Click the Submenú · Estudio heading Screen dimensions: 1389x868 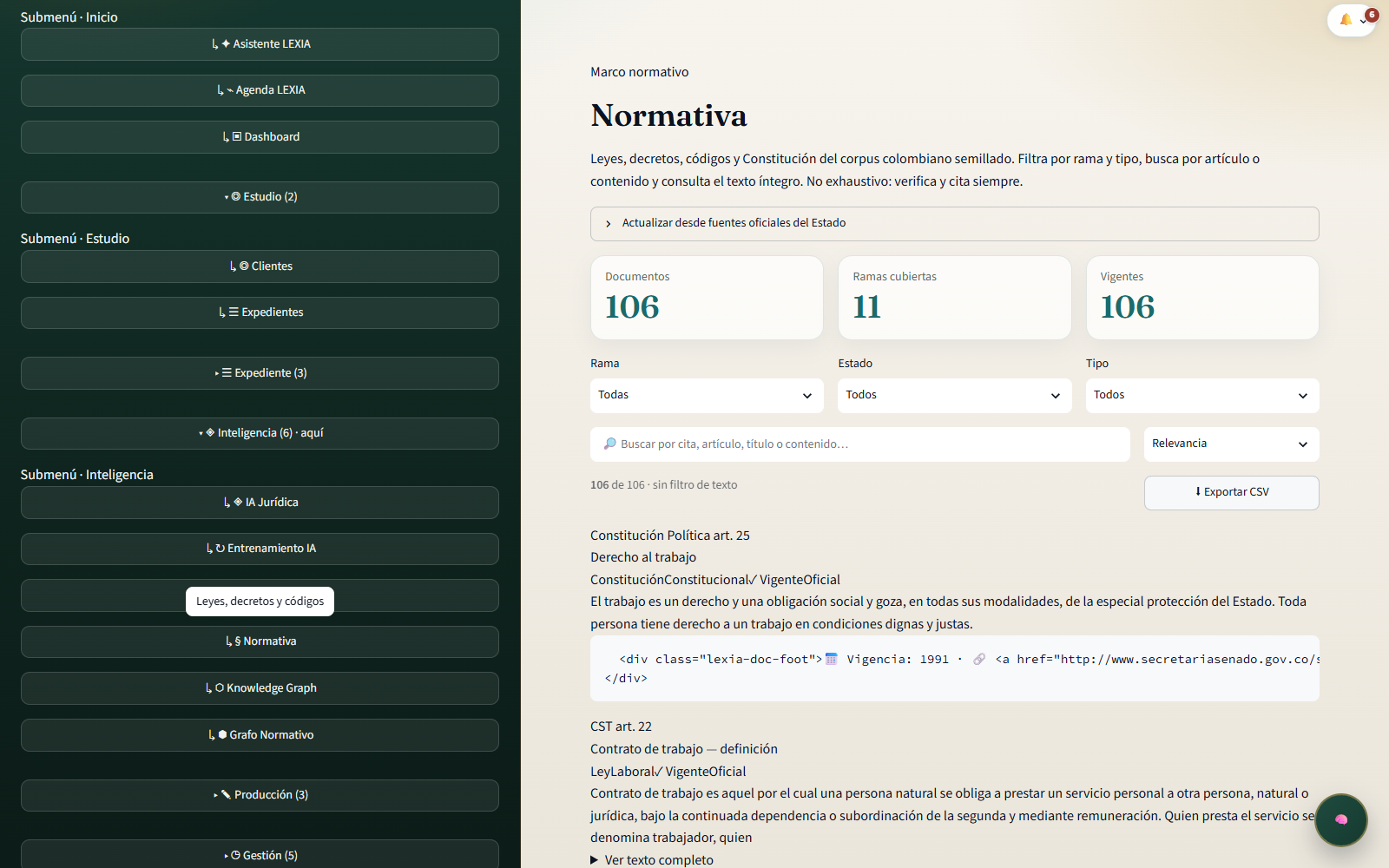click(75, 239)
